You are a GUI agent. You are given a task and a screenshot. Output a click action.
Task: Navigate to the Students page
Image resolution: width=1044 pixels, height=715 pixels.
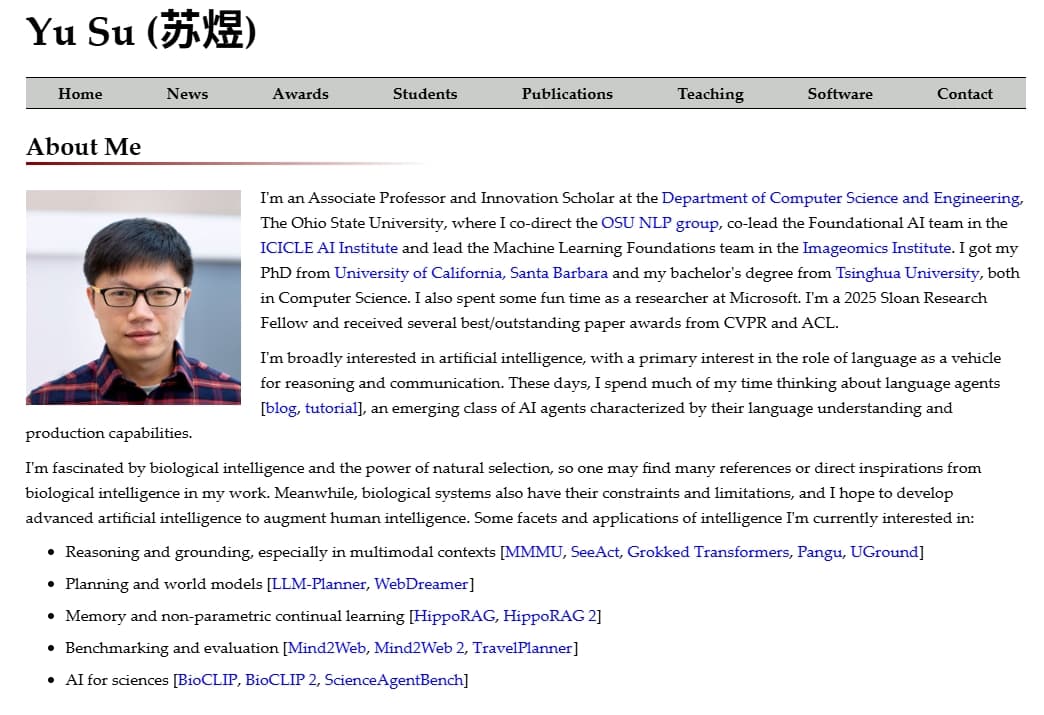(x=424, y=94)
